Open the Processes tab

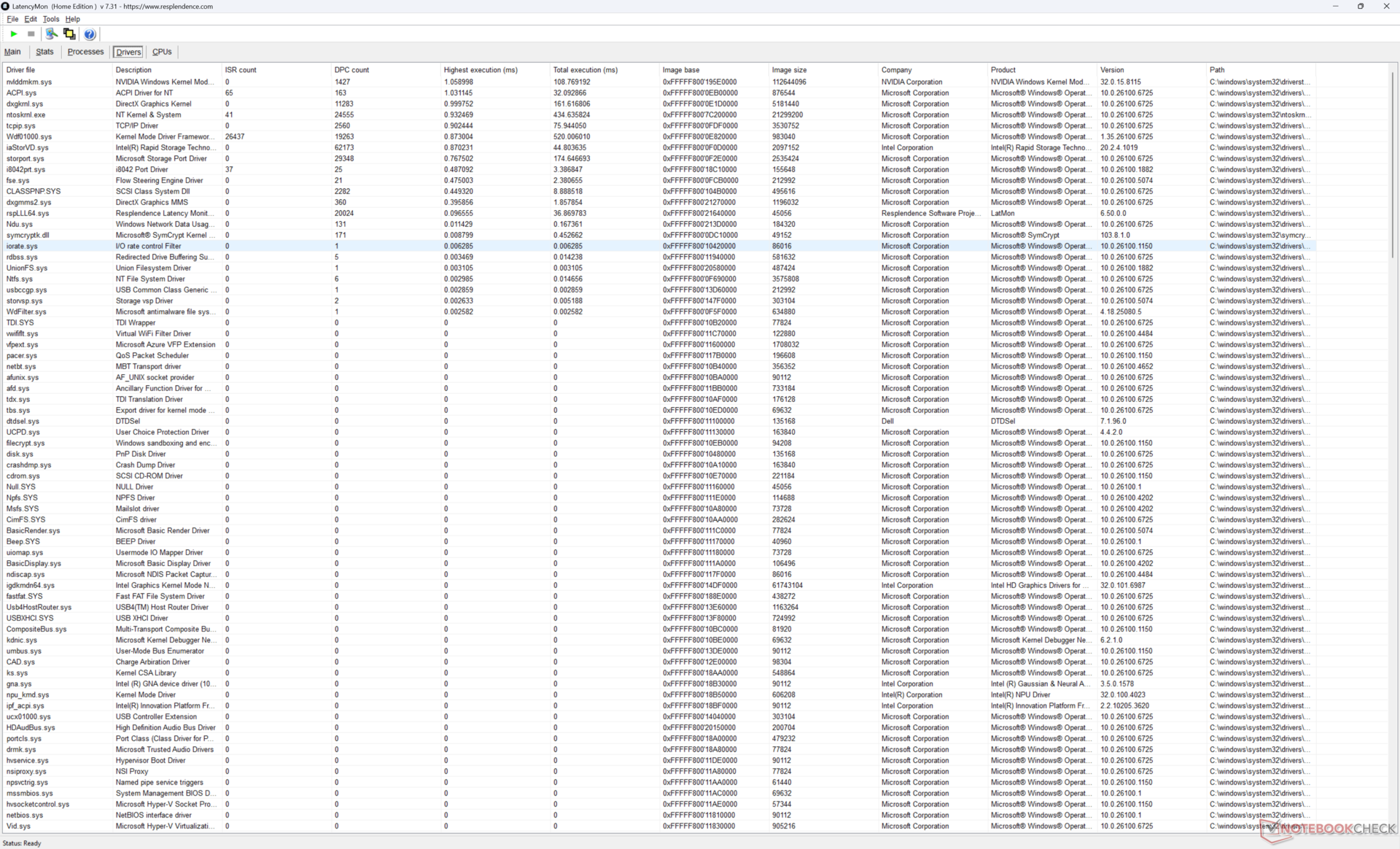85,52
